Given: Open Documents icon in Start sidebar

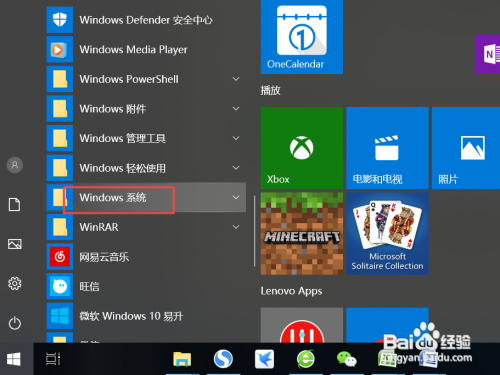Looking at the screenshot, I should tap(15, 204).
